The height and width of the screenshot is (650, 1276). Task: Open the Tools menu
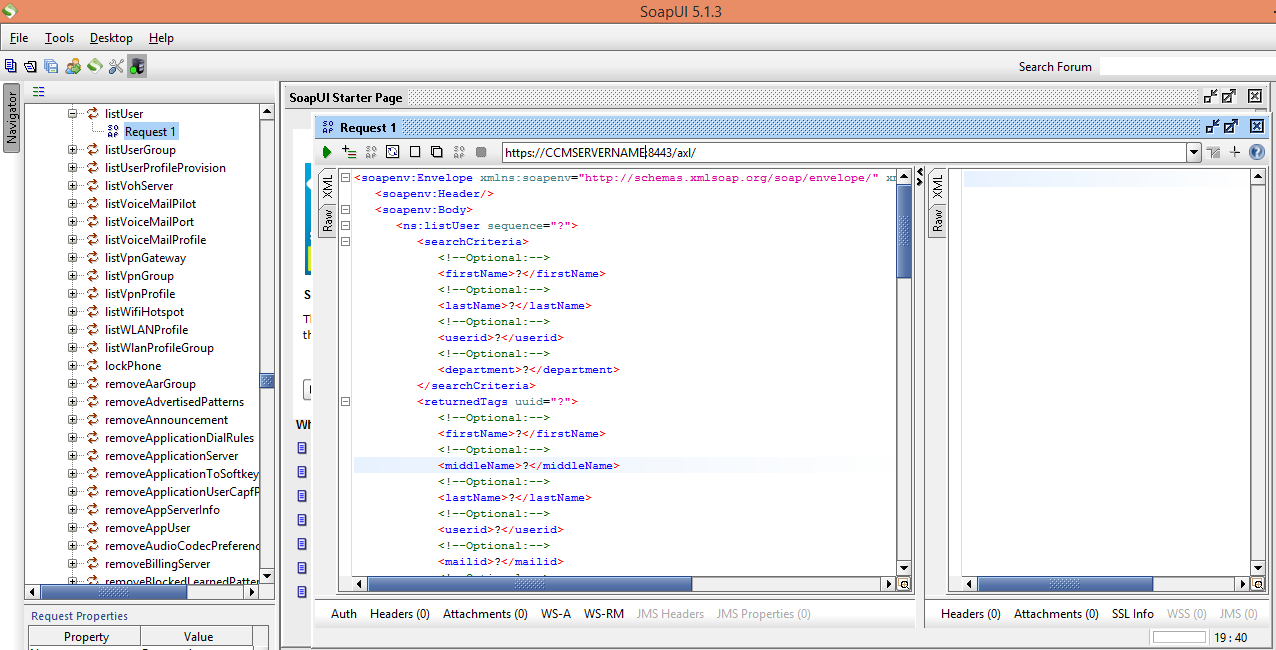(x=59, y=38)
